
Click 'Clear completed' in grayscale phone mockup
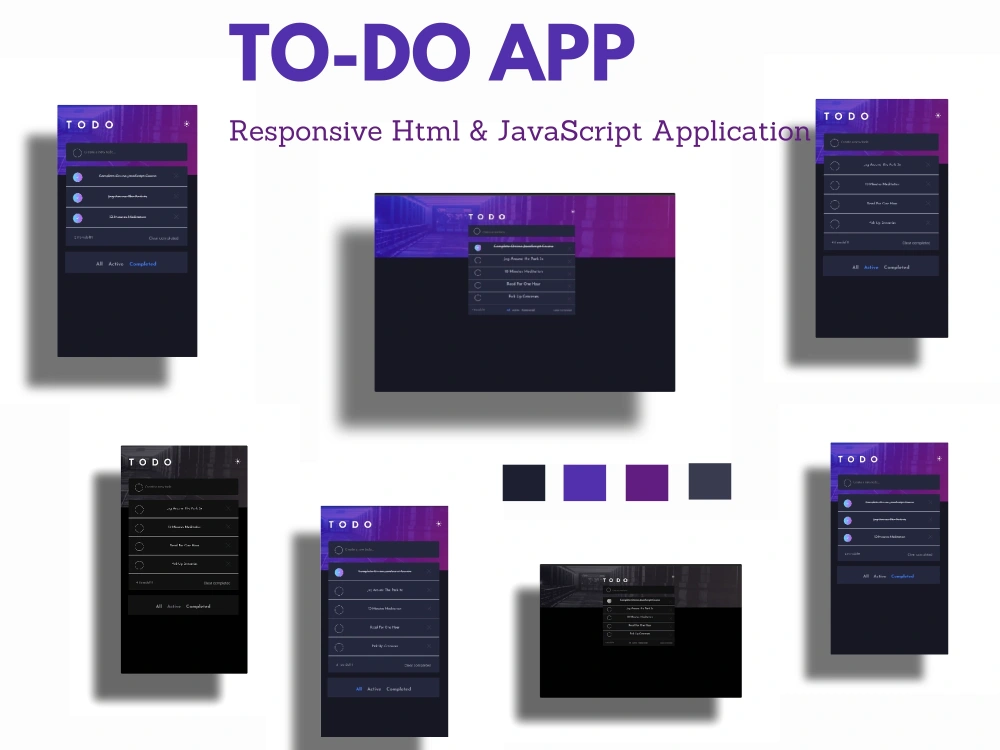[217, 583]
